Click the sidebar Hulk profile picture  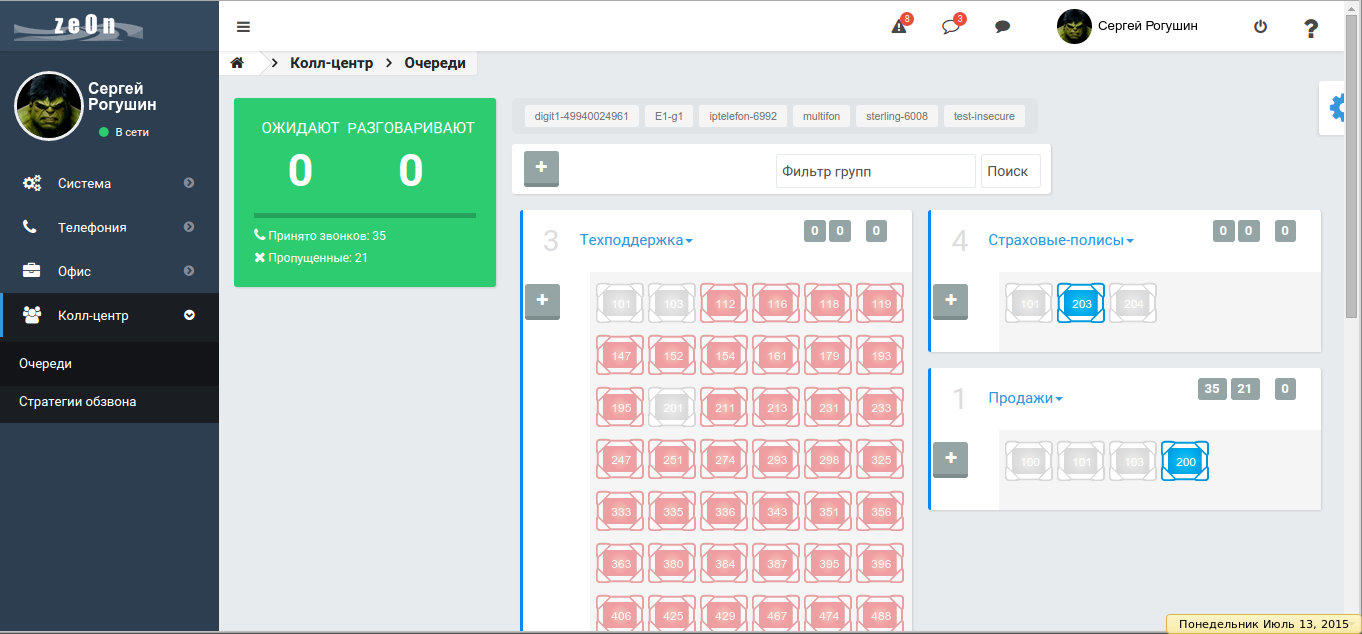pos(48,106)
